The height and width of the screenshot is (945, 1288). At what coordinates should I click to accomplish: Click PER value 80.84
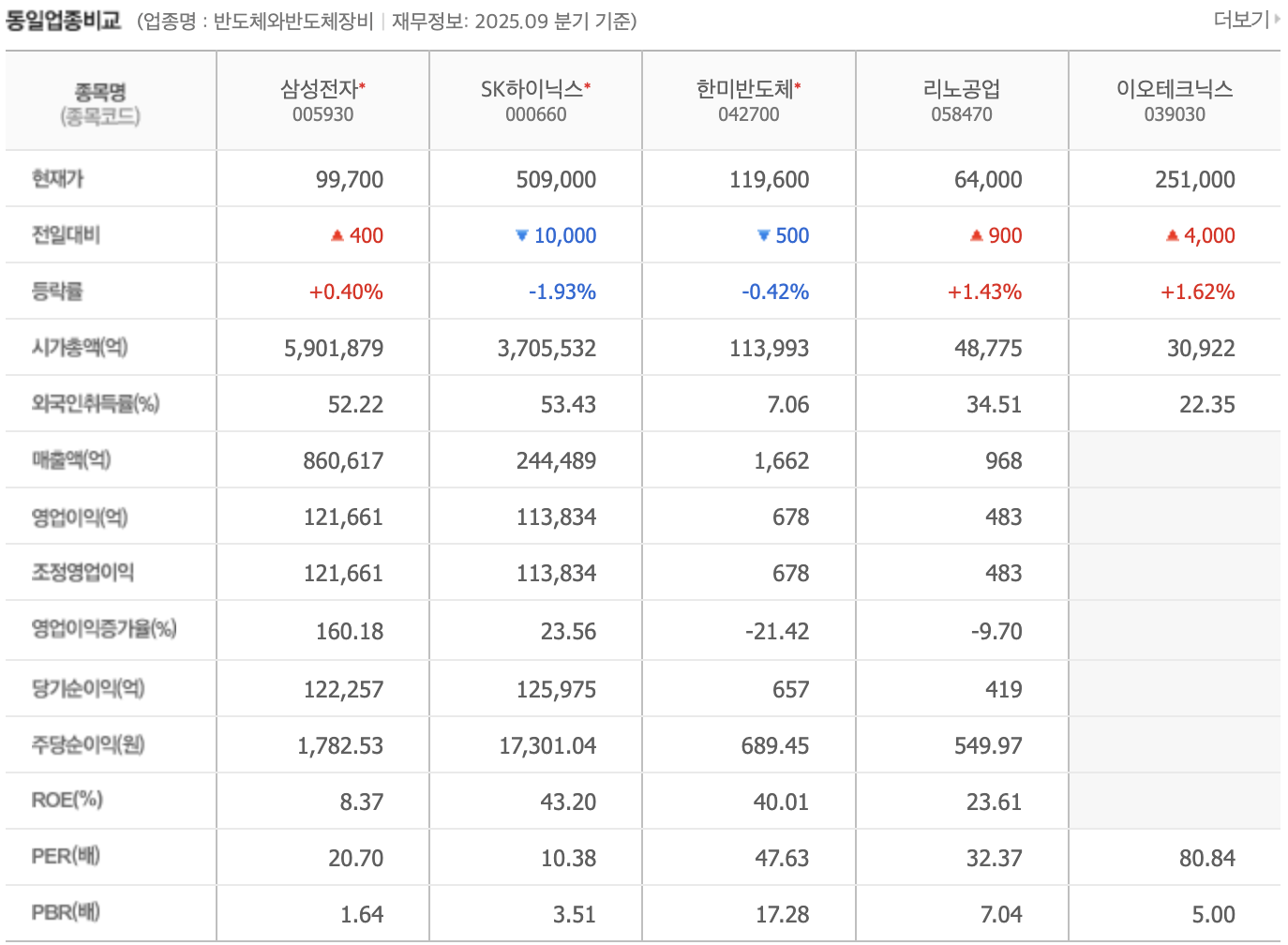coord(1207,858)
